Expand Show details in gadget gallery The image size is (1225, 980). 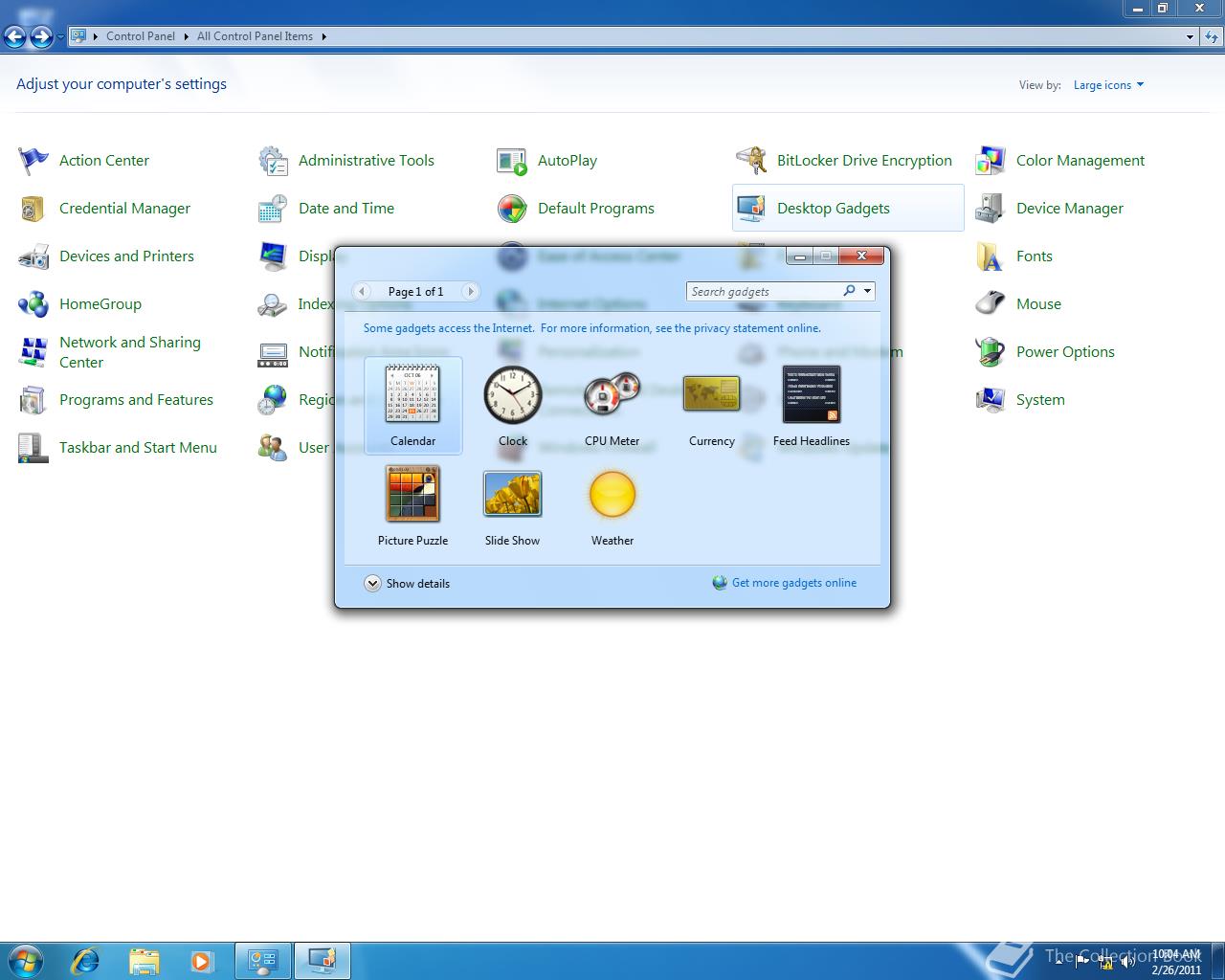coord(408,584)
